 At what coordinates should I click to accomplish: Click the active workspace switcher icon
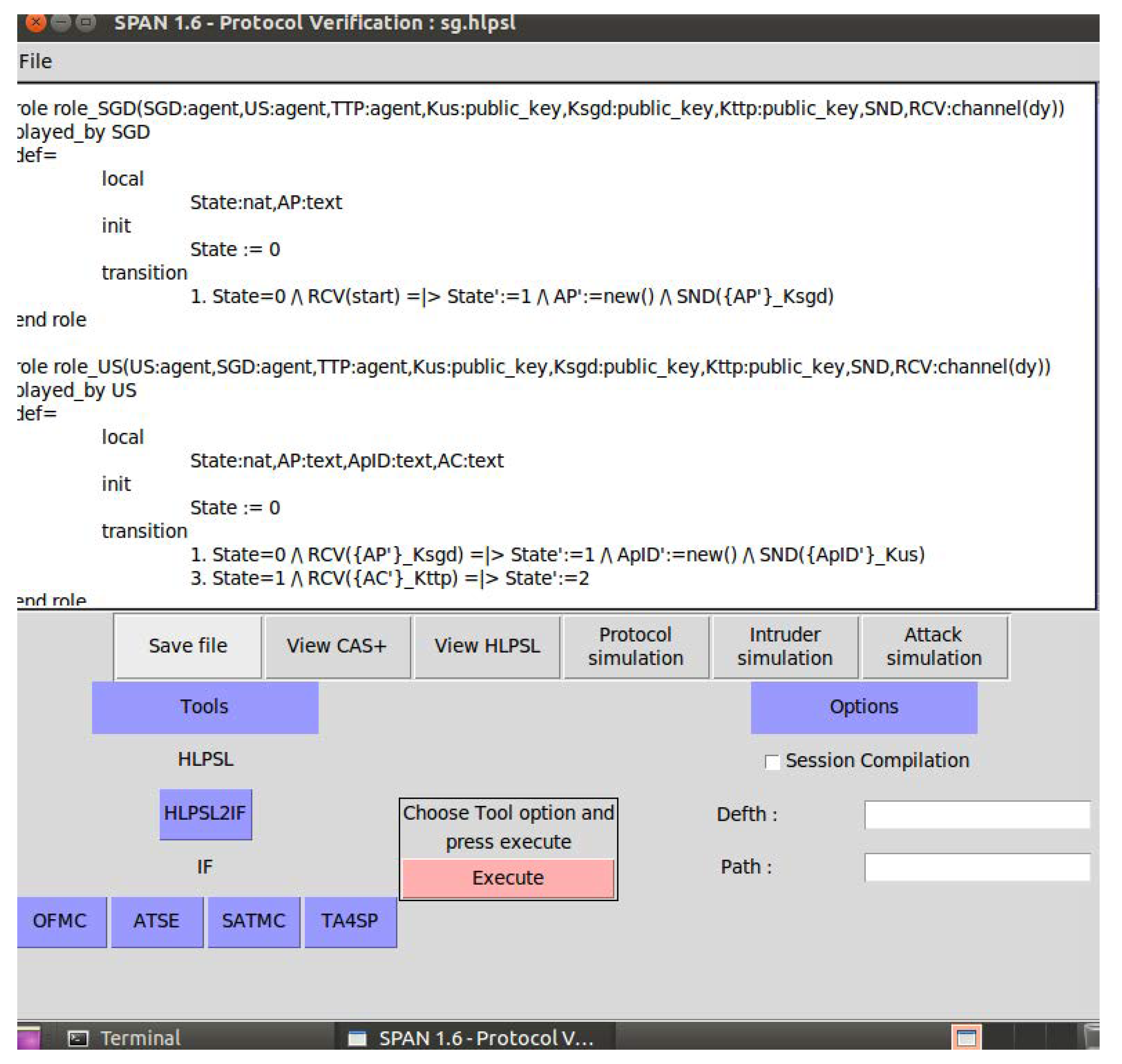[x=966, y=1038]
